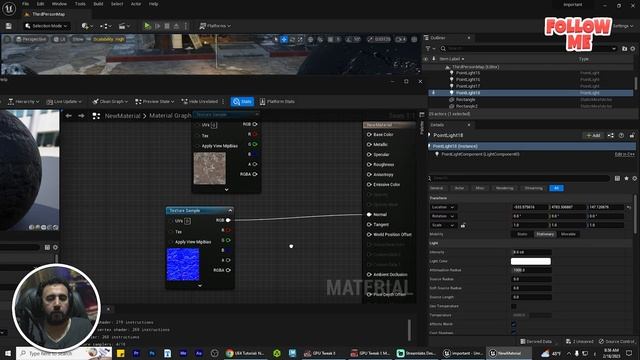Screen dimensions: 640x360
Task: Click the upper Texture Sample thumbnail
Action: point(210,168)
